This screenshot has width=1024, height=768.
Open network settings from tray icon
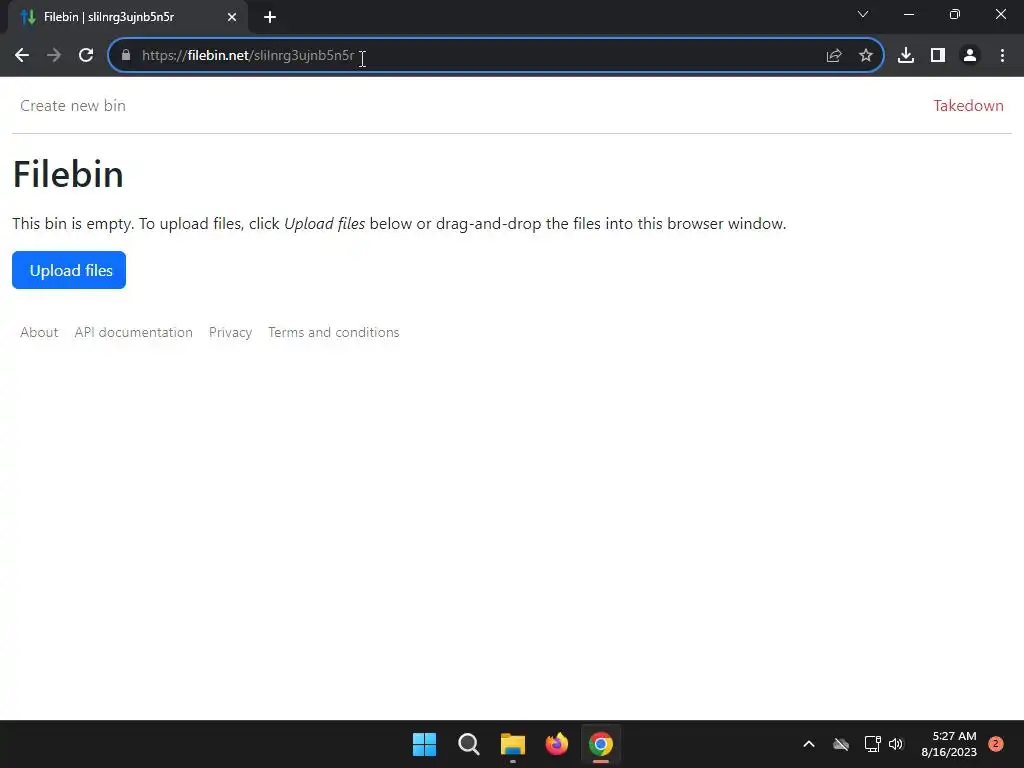pyautogui.click(x=872, y=744)
